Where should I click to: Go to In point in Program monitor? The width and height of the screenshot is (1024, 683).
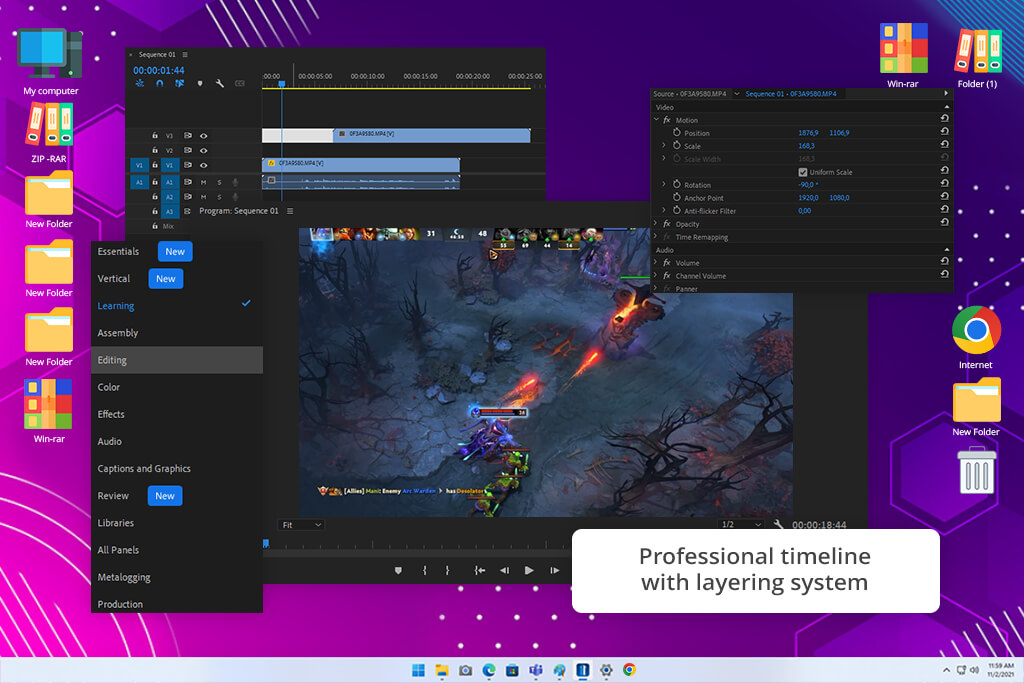479,571
